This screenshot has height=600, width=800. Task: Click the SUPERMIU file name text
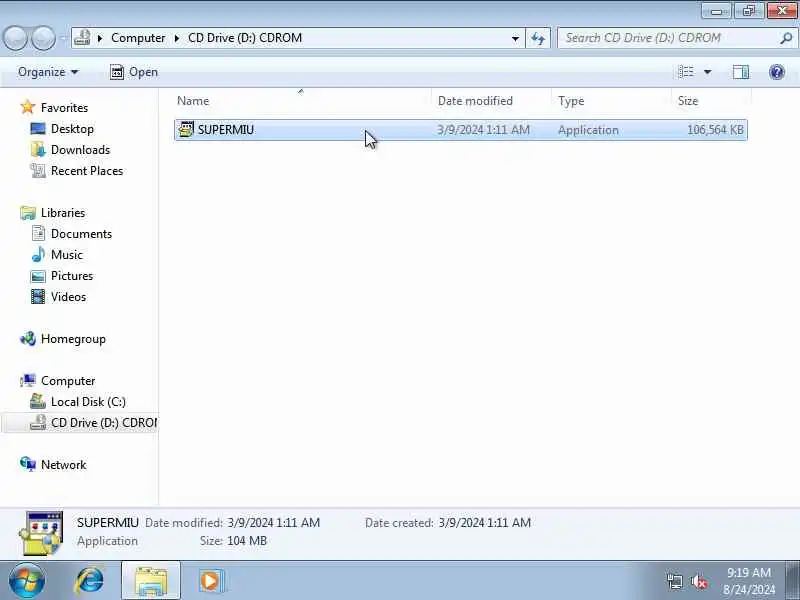pos(226,130)
